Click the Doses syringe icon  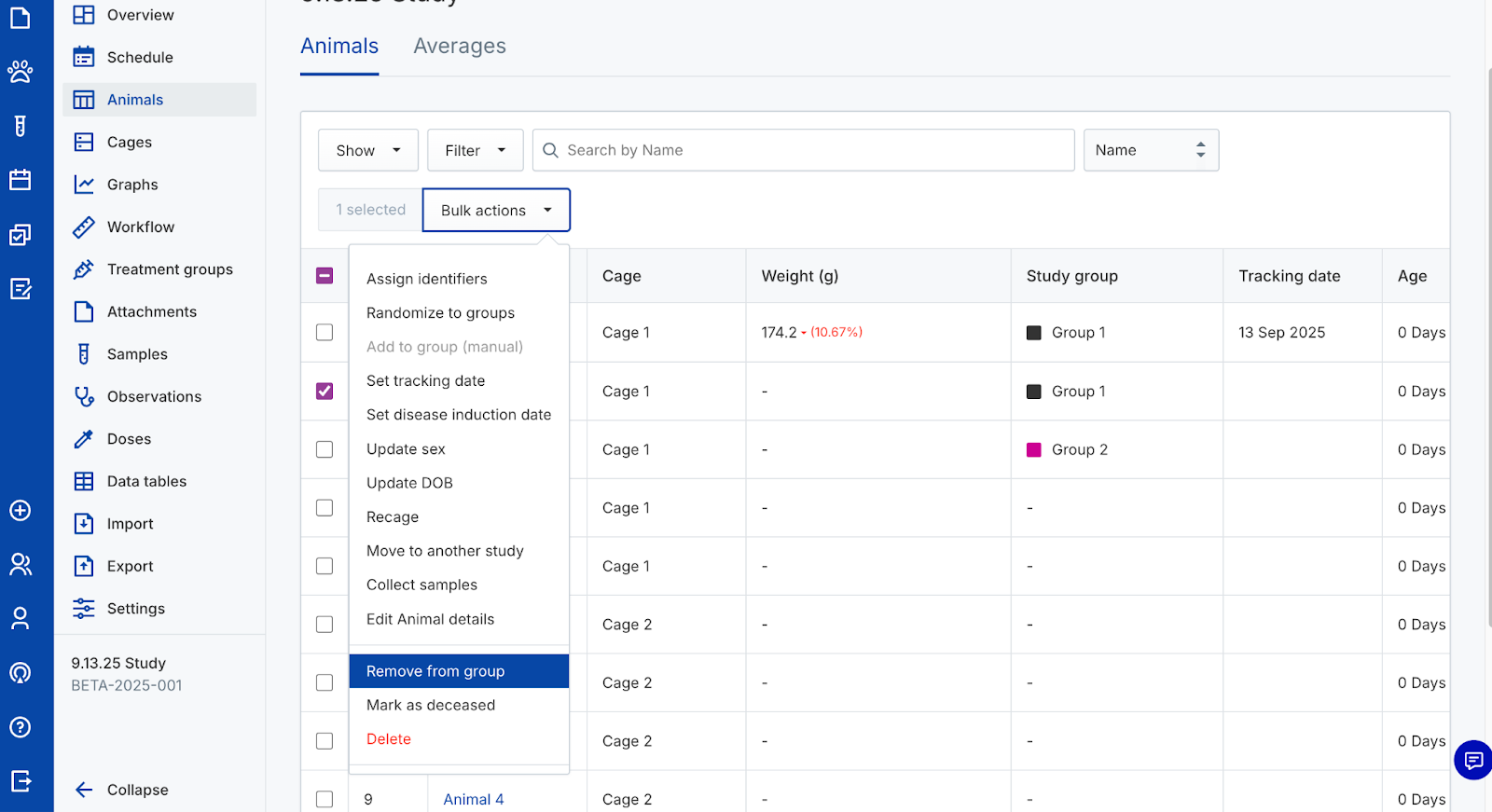[x=84, y=439]
